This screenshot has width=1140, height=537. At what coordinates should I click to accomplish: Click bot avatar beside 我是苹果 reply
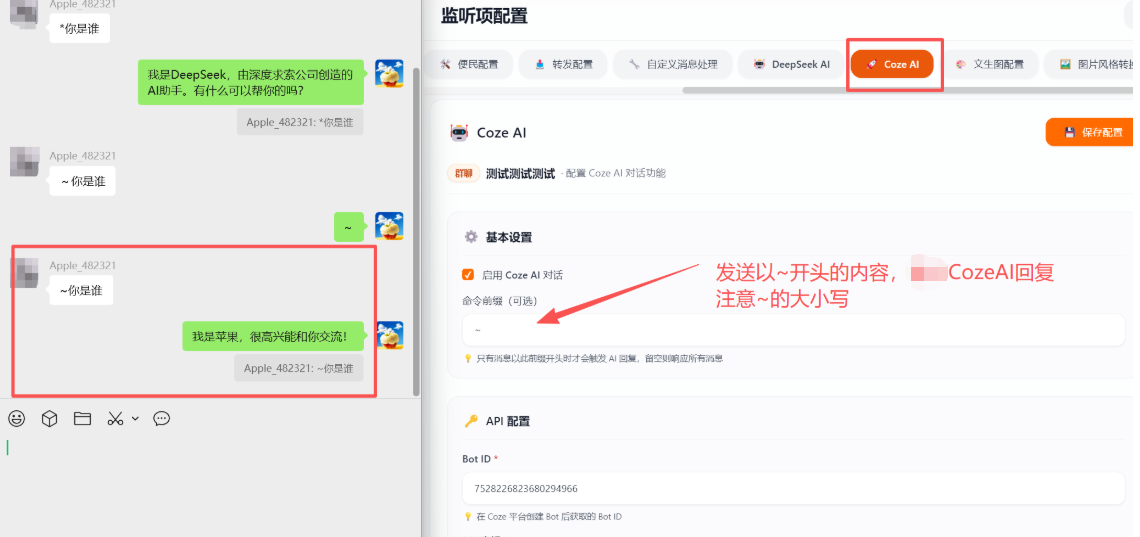pyautogui.click(x=389, y=335)
